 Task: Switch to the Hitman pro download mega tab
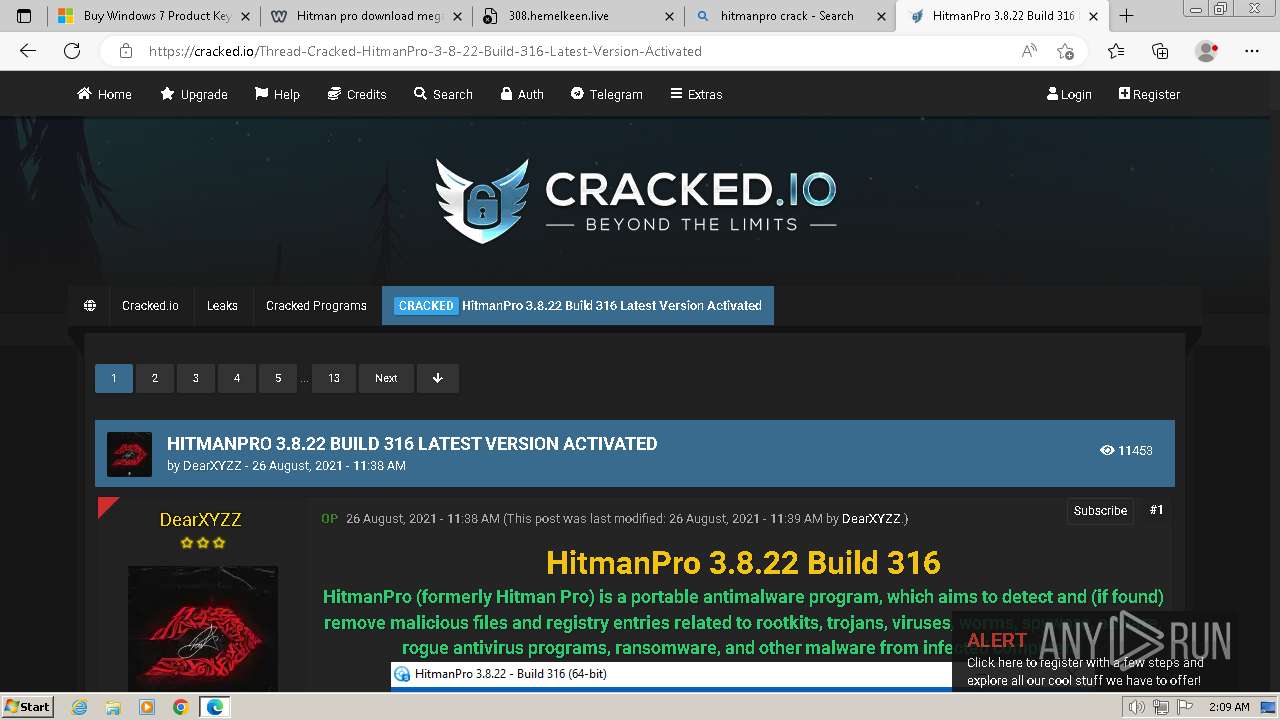366,16
